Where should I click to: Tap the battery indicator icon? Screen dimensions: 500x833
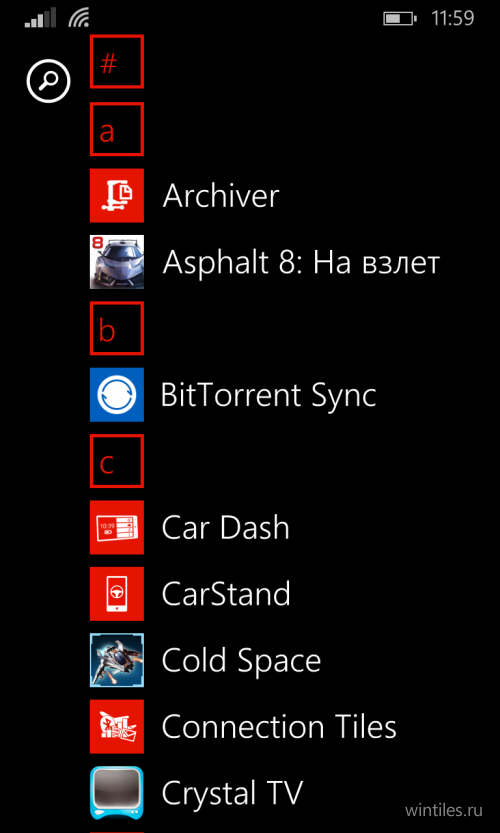[400, 19]
